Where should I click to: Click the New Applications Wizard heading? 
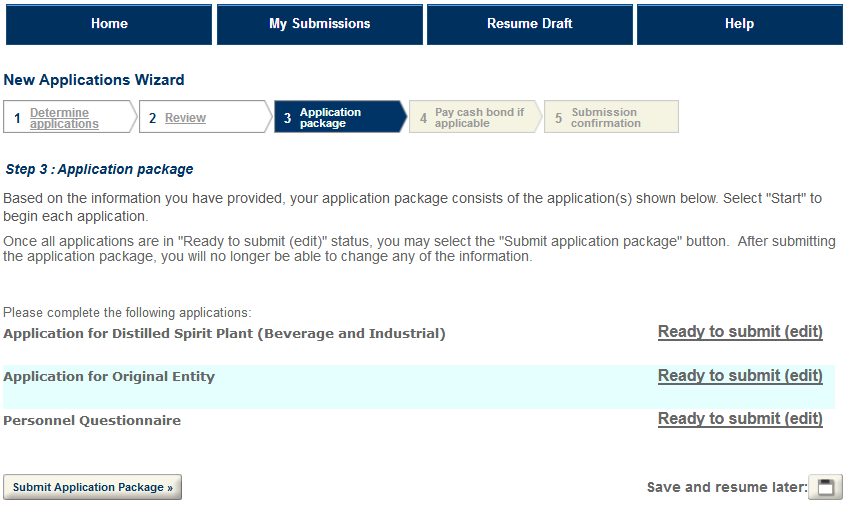(94, 80)
